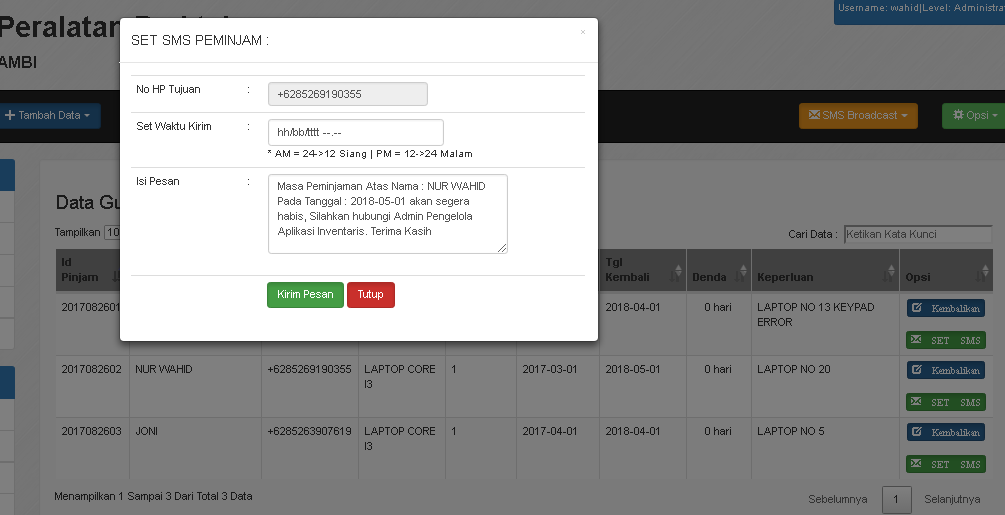Screen dimensions: 1005x515
Task: Go to Sebelumnya page
Action: pos(838,499)
